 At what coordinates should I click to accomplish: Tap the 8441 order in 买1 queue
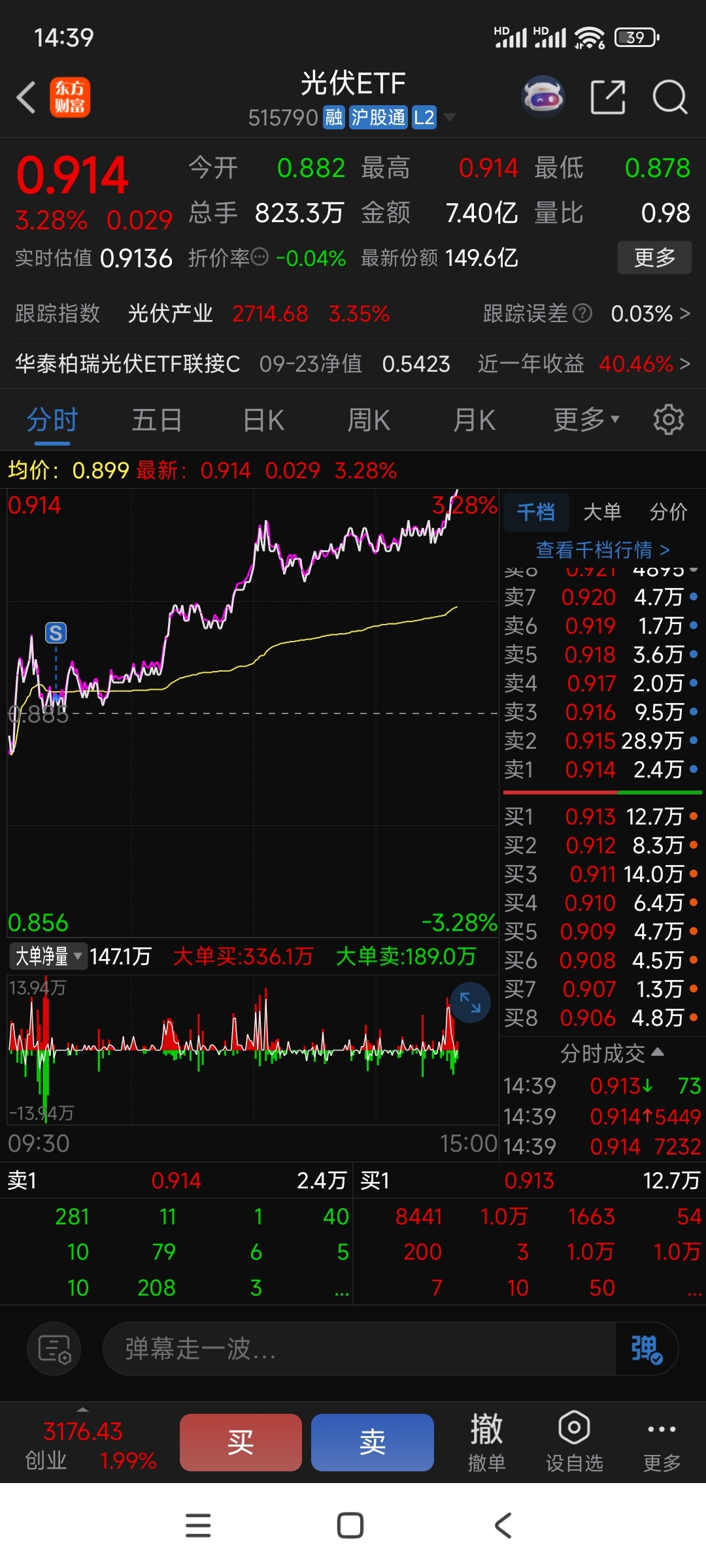point(418,1217)
